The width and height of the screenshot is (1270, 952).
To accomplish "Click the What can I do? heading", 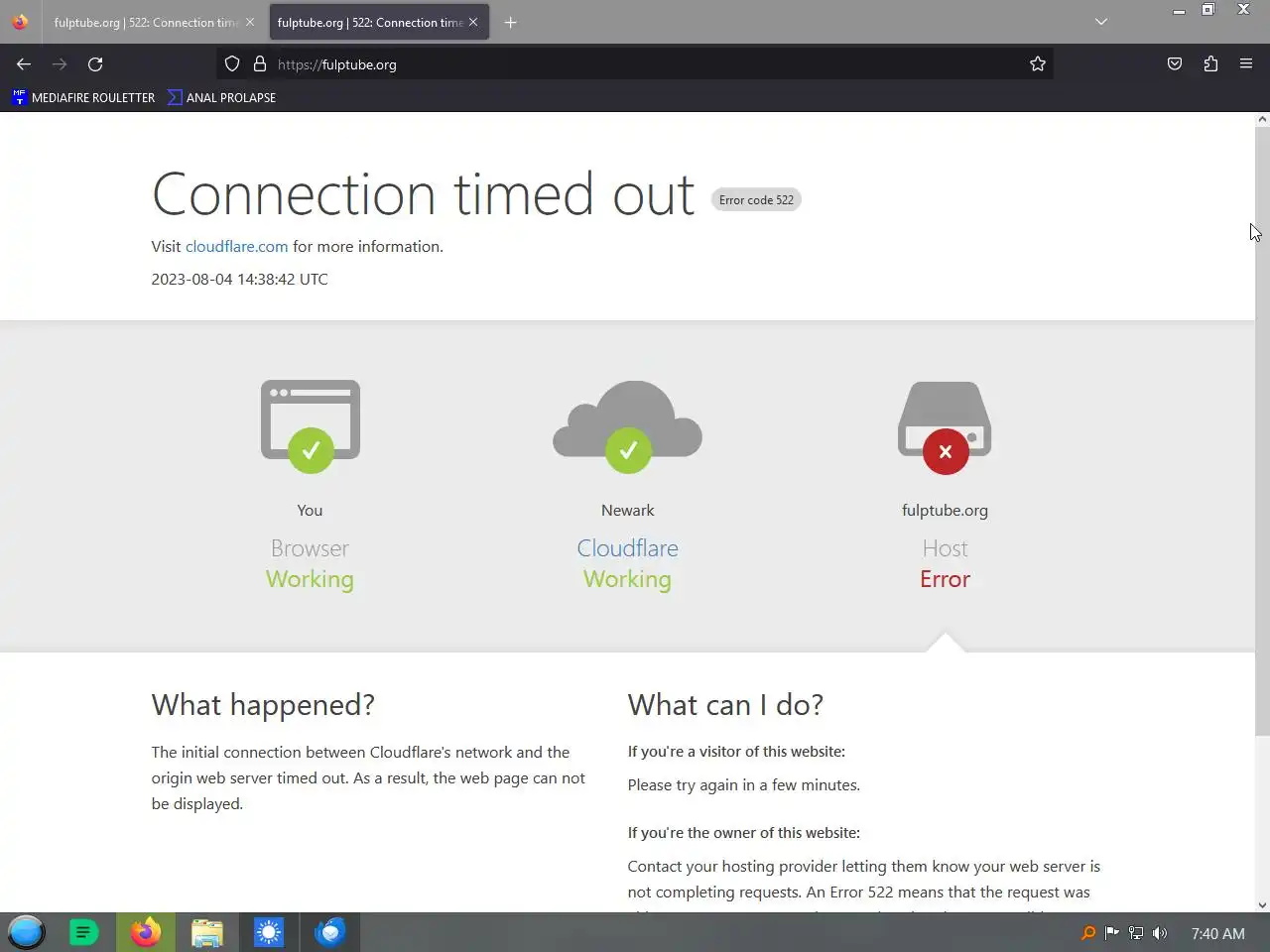I will coord(725,705).
